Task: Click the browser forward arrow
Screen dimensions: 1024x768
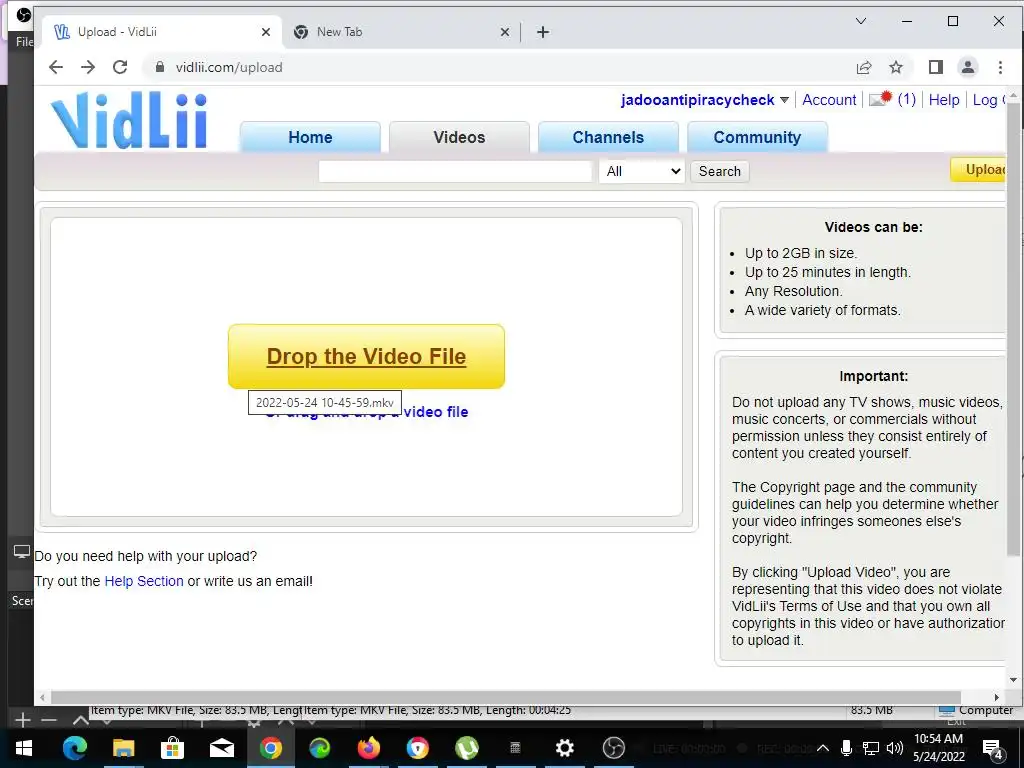Action: point(88,67)
